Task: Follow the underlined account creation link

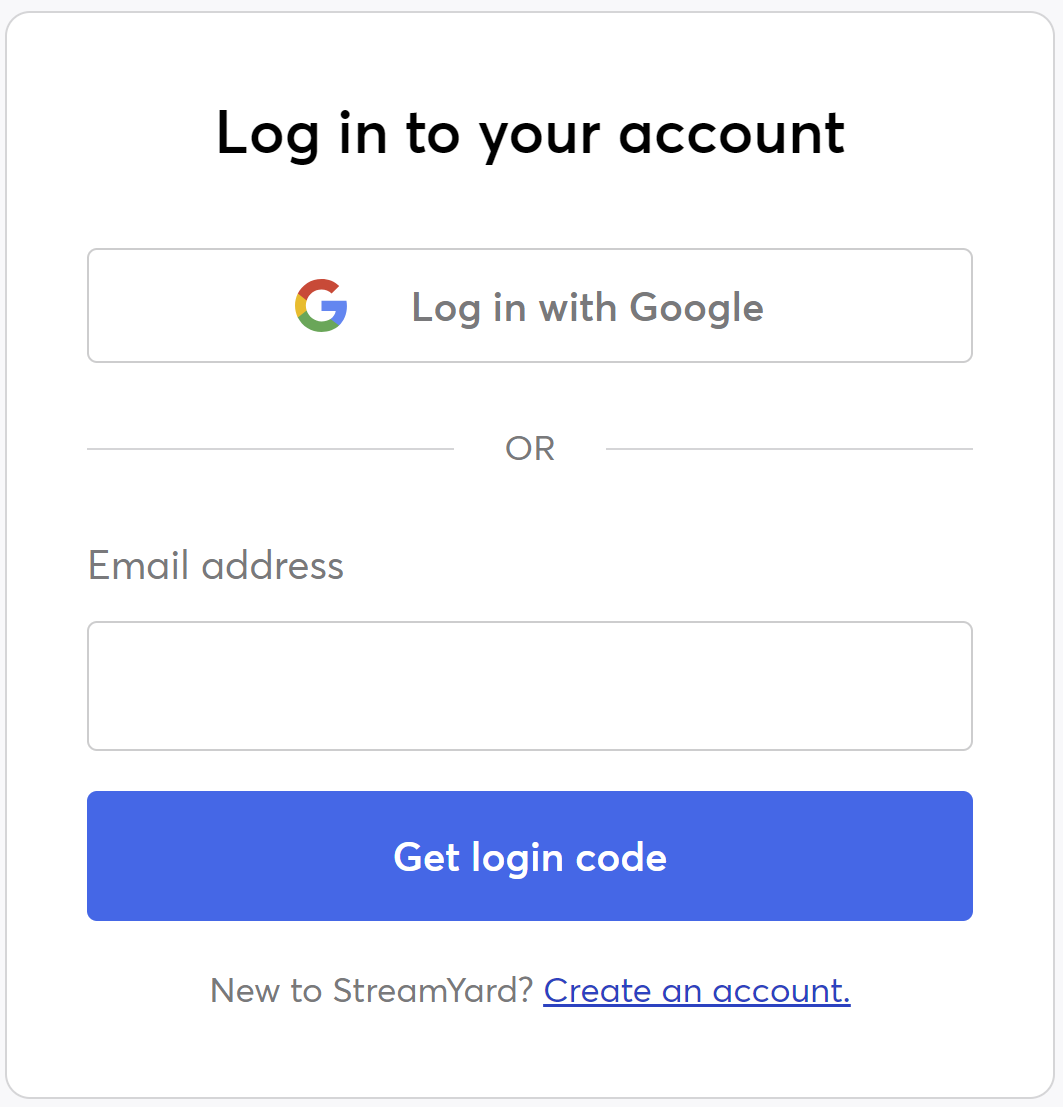Action: 697,991
